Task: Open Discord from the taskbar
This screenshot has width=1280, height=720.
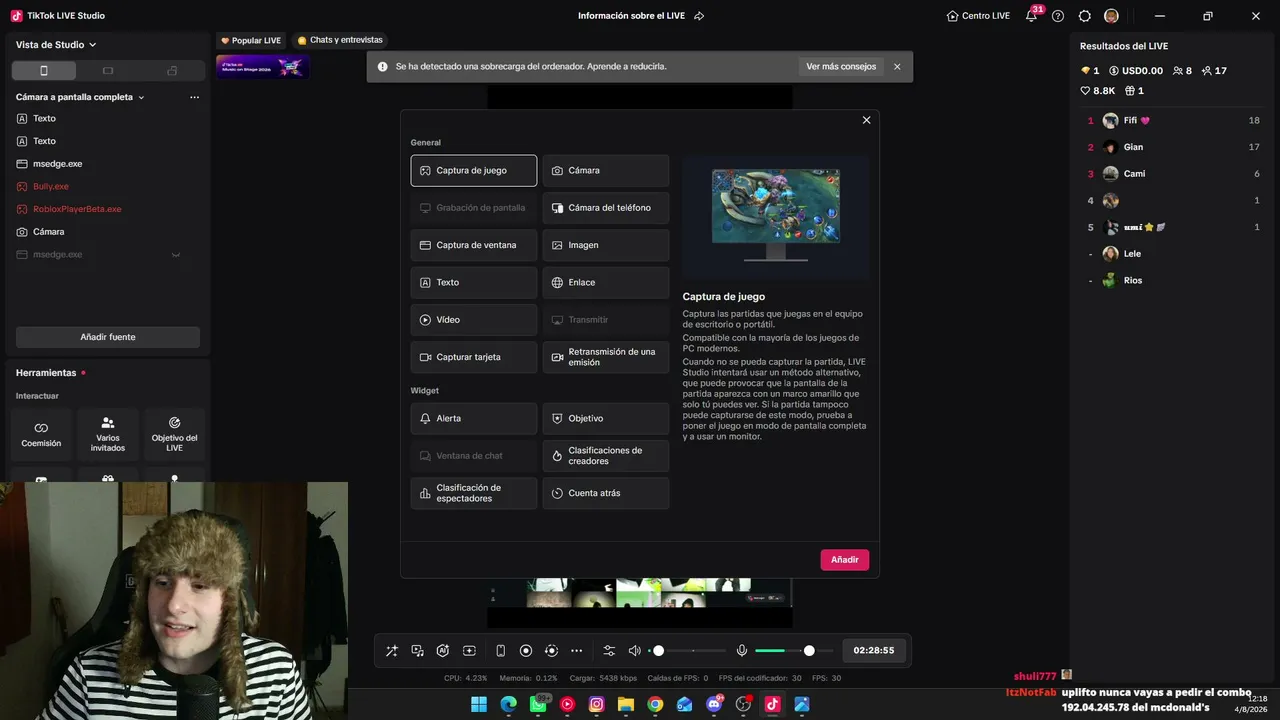Action: point(714,704)
